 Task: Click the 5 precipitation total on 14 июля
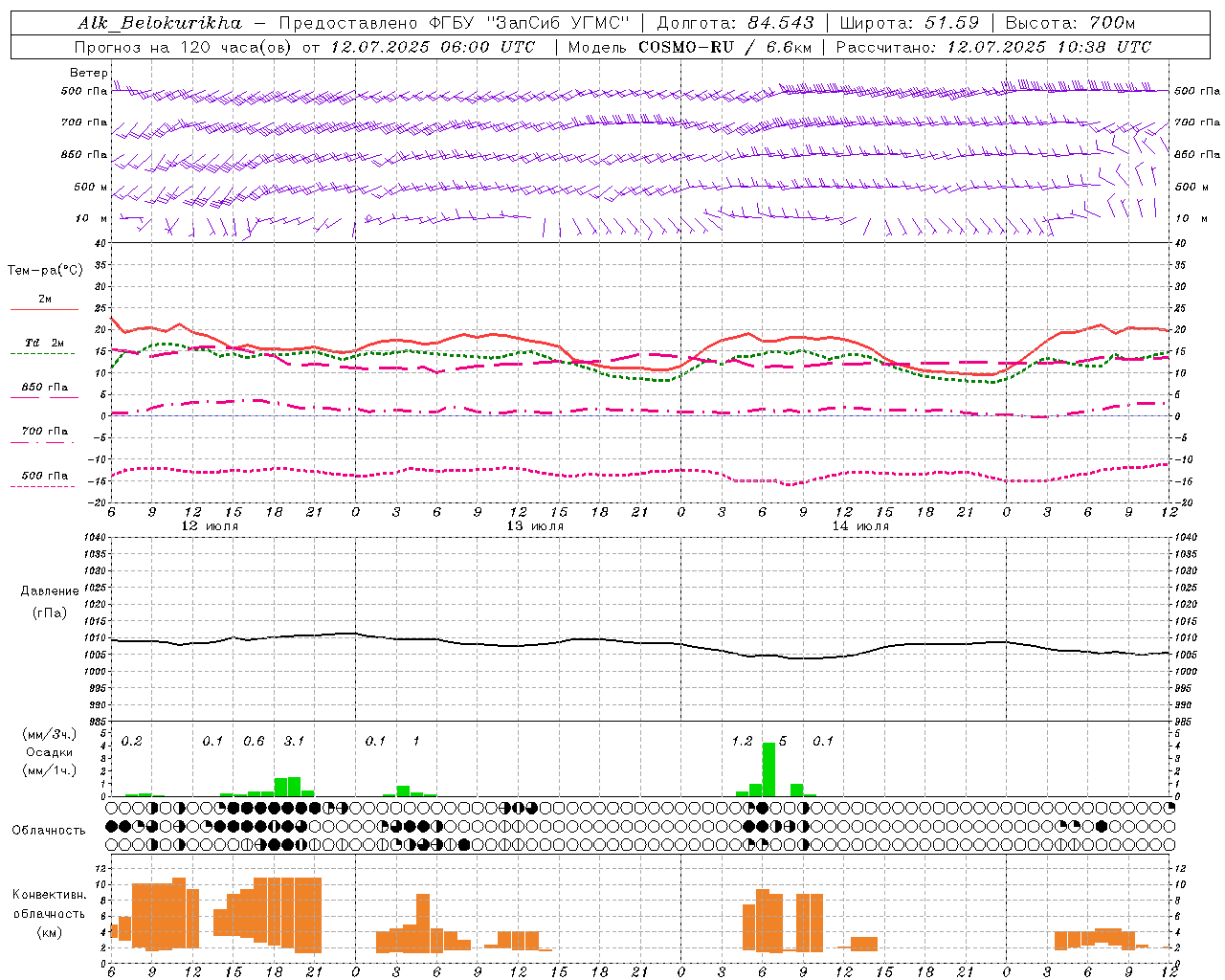[783, 742]
